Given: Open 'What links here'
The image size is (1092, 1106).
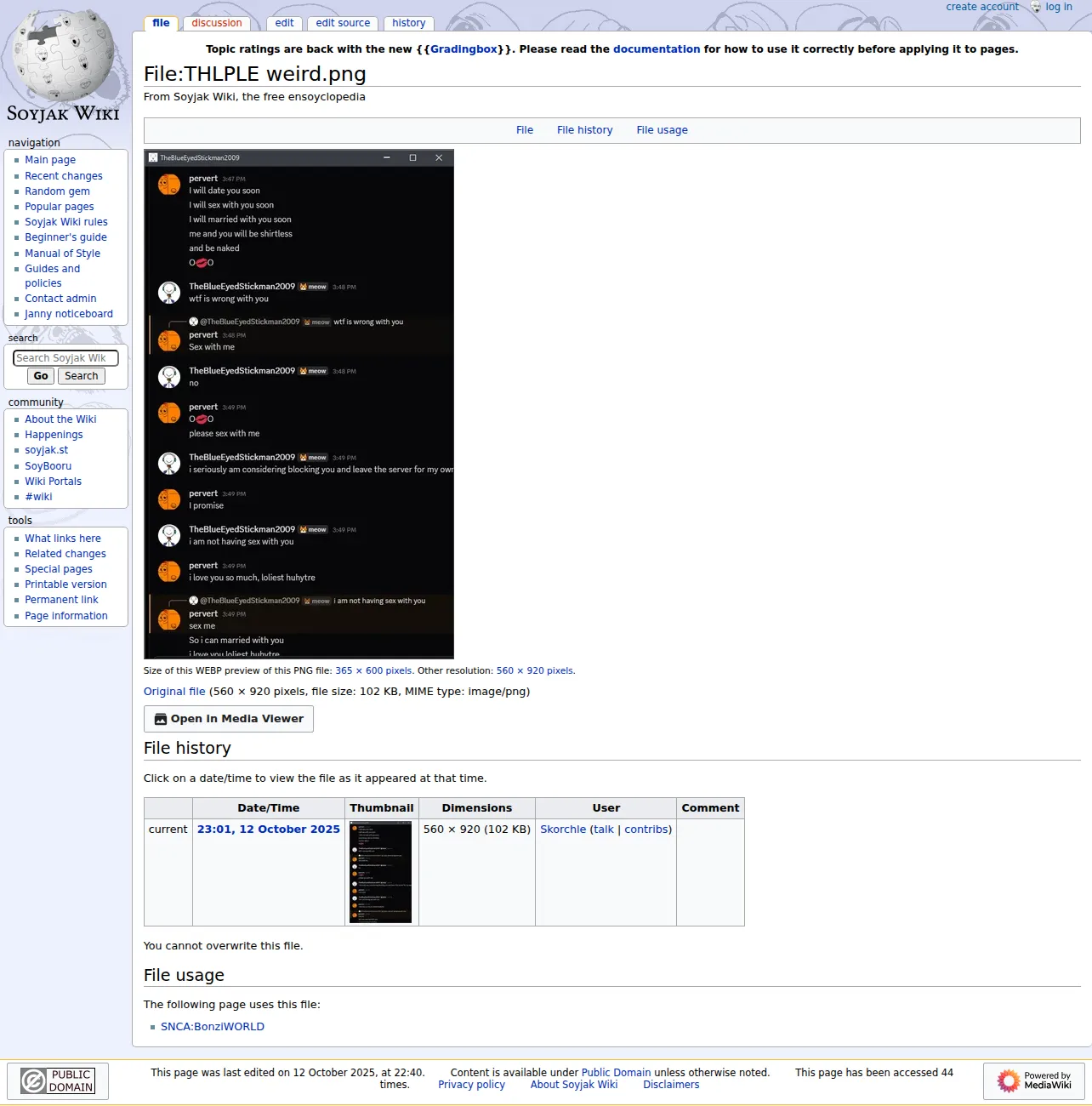Looking at the screenshot, I should (63, 539).
